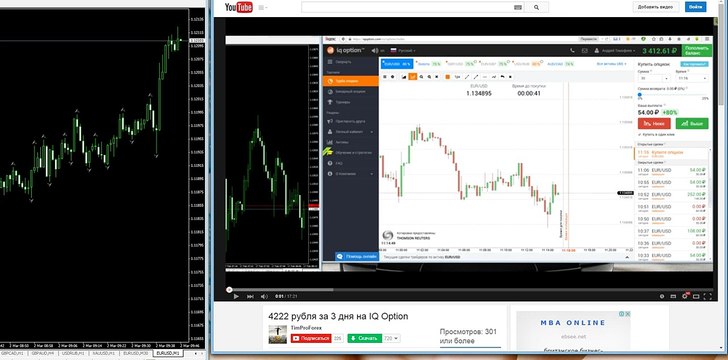Click the magnifier search button
The width and height of the screenshot is (728, 360).
coord(537,7)
